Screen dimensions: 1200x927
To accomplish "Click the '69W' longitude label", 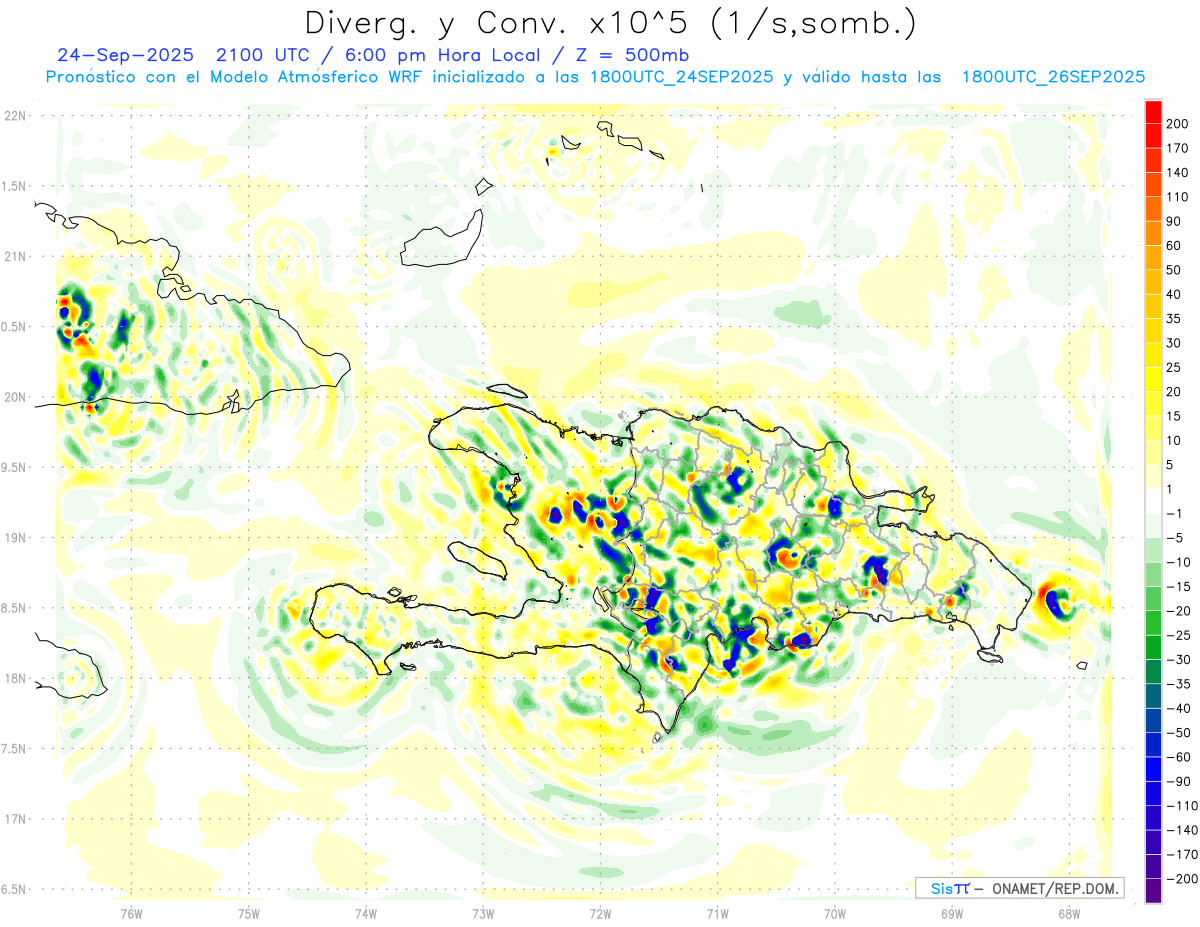I will click(951, 913).
